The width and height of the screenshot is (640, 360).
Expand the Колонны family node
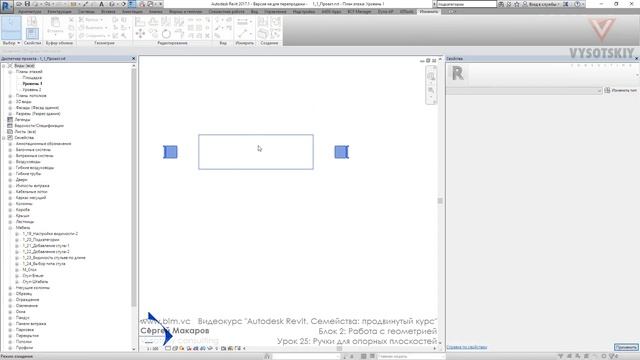click(x=10, y=204)
